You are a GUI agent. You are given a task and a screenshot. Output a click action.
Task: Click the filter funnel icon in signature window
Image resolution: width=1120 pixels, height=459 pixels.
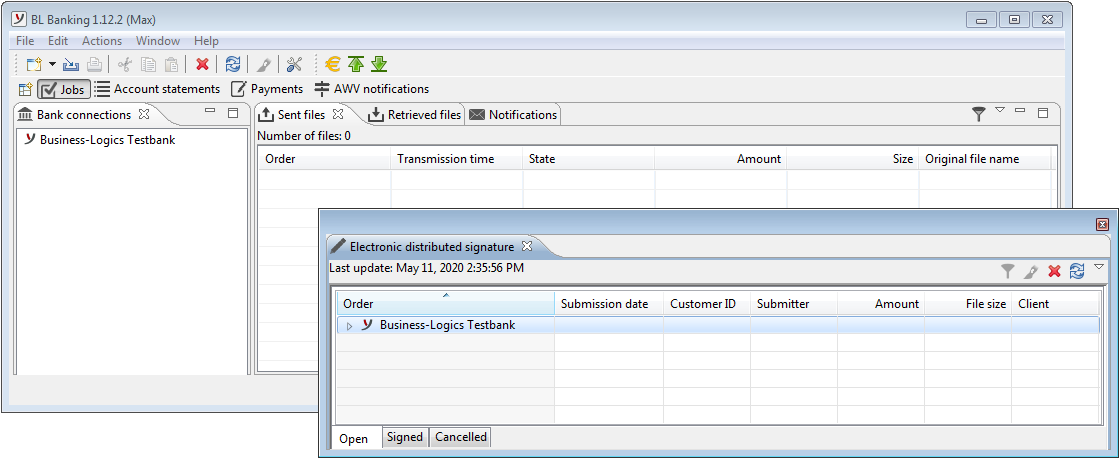pyautogui.click(x=1007, y=271)
